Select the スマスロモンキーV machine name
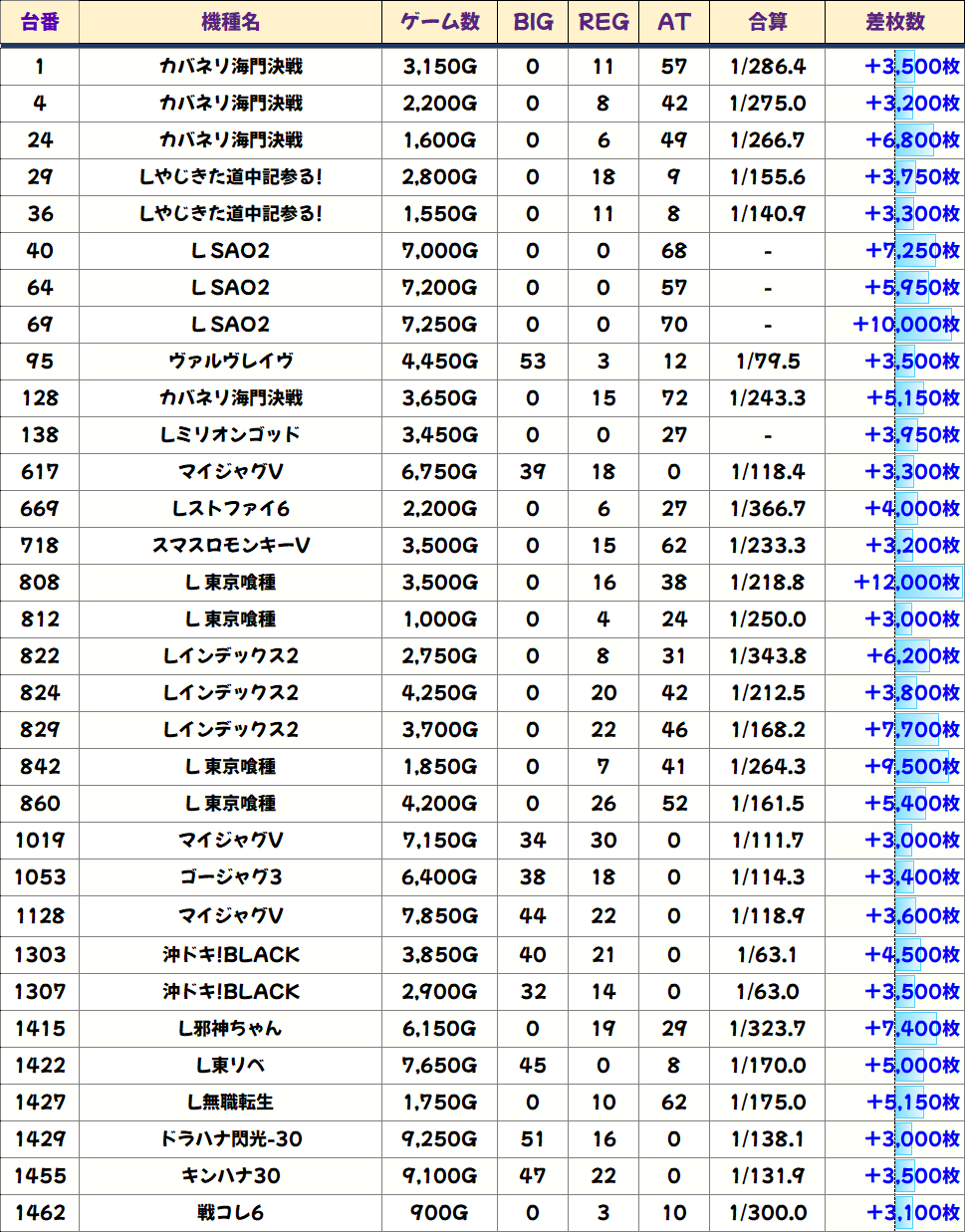 [x=230, y=546]
